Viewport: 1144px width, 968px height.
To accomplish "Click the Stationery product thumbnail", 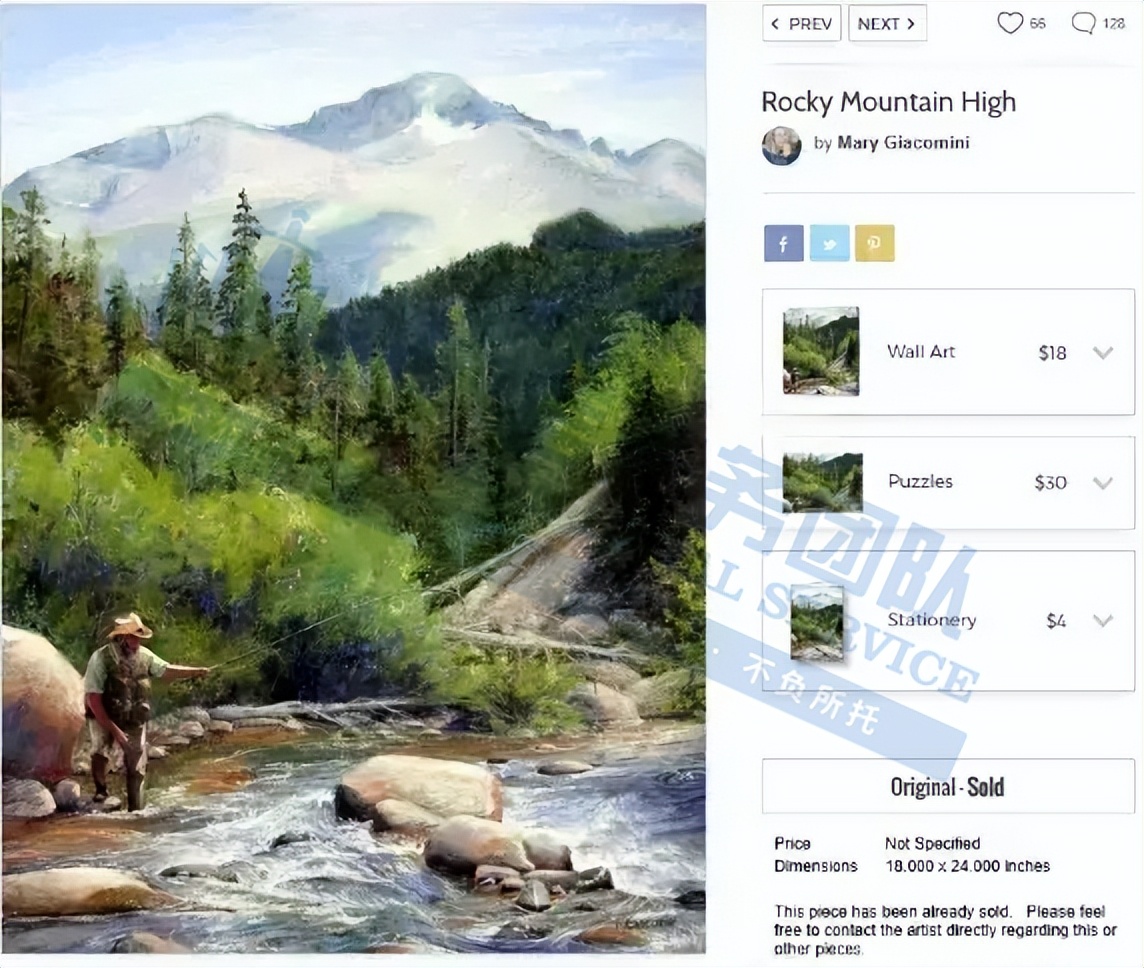I will click(817, 621).
